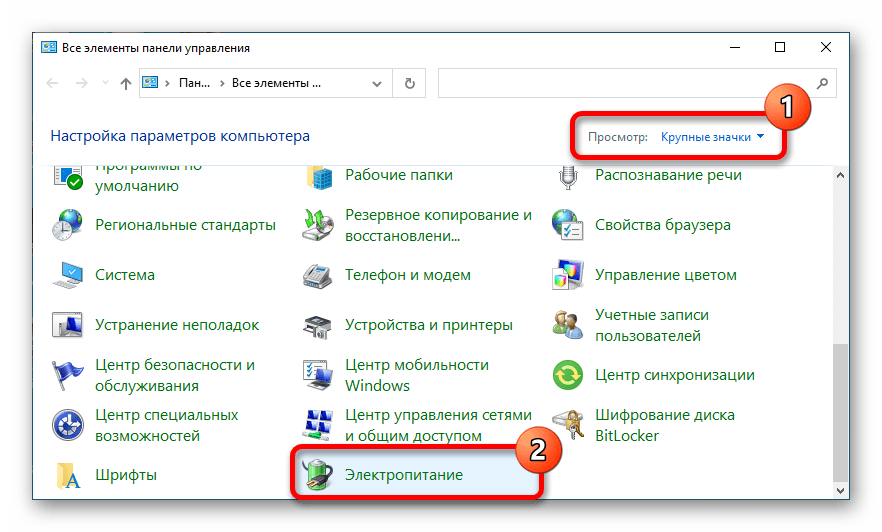
Task: Open Центр специальных возможностей icon
Action: (x=68, y=424)
